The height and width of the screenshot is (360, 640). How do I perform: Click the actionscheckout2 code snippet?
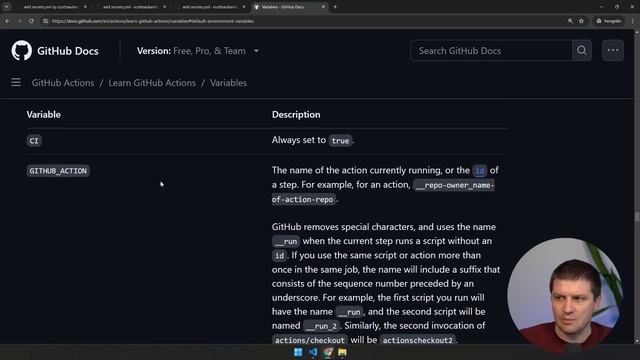(418, 340)
